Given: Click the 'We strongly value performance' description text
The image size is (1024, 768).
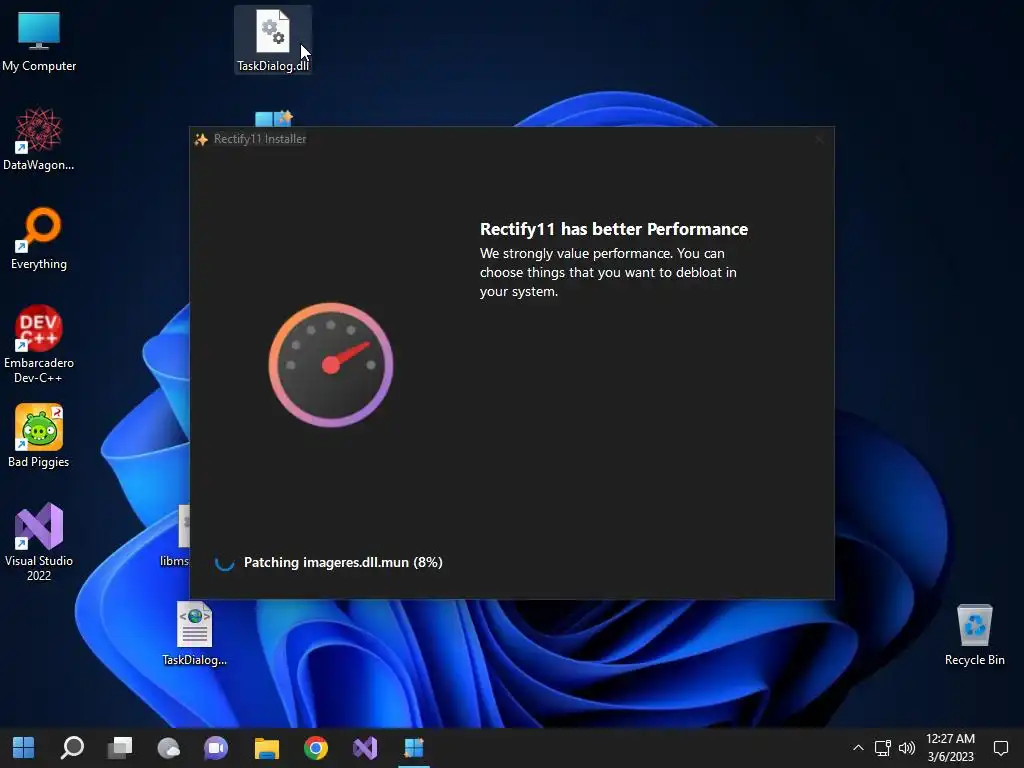Looking at the screenshot, I should (x=609, y=272).
